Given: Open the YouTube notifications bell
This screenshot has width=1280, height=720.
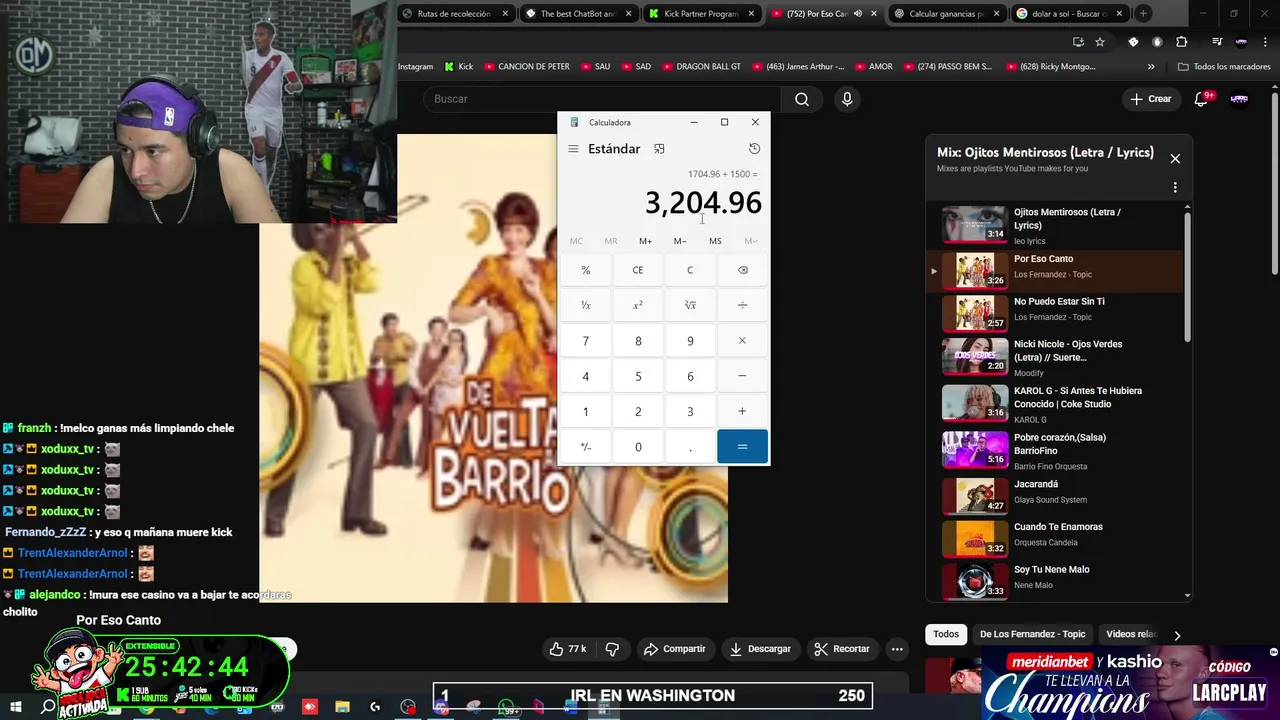Looking at the screenshot, I should click(x=1203, y=99).
